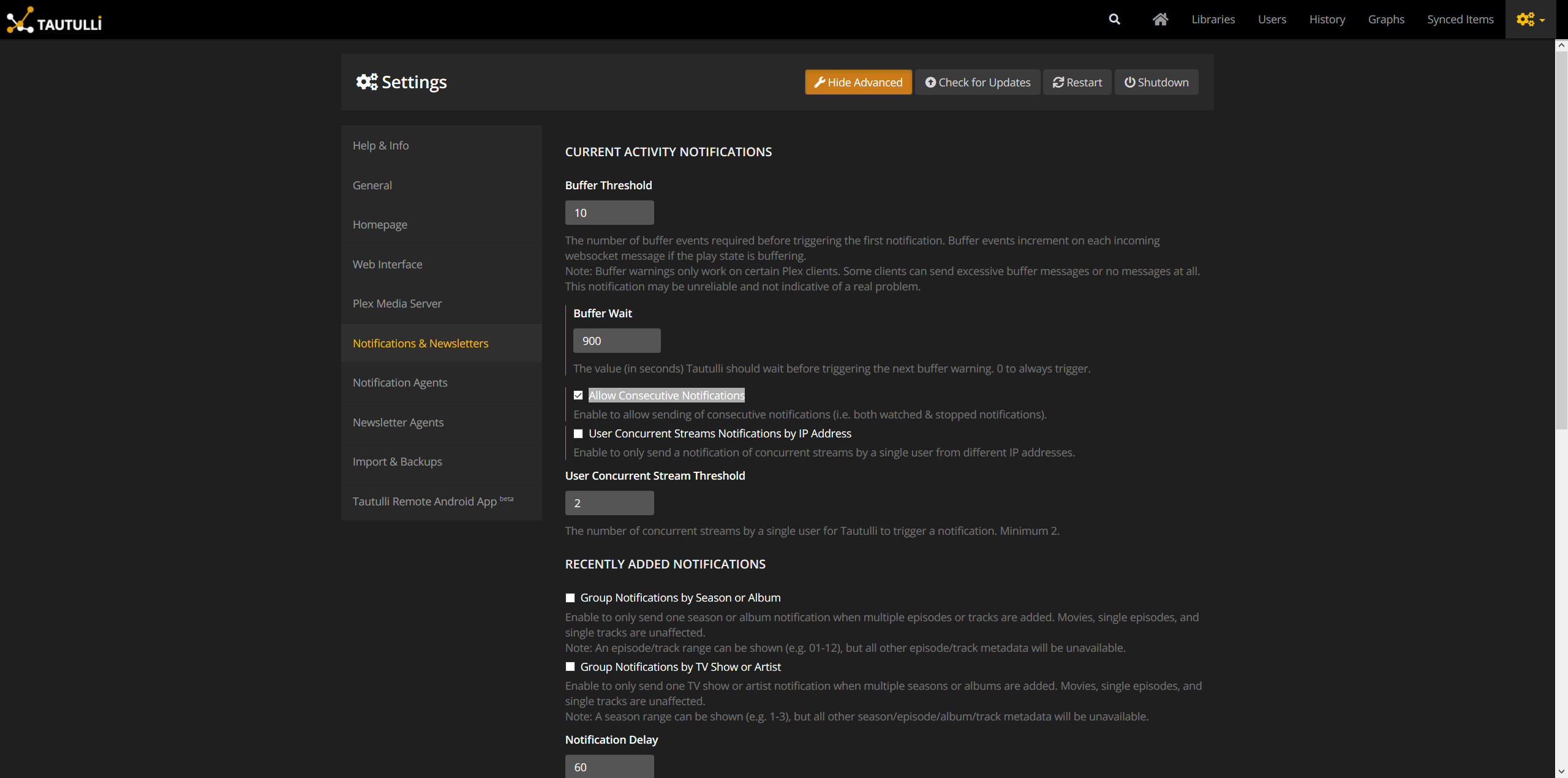
Task: Check Group Notifications by Season or Album
Action: point(570,598)
